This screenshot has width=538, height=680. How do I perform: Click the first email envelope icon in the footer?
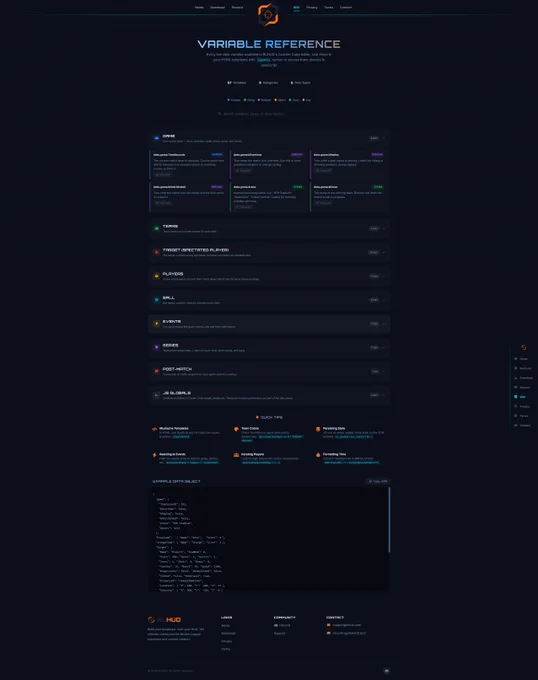[329, 625]
